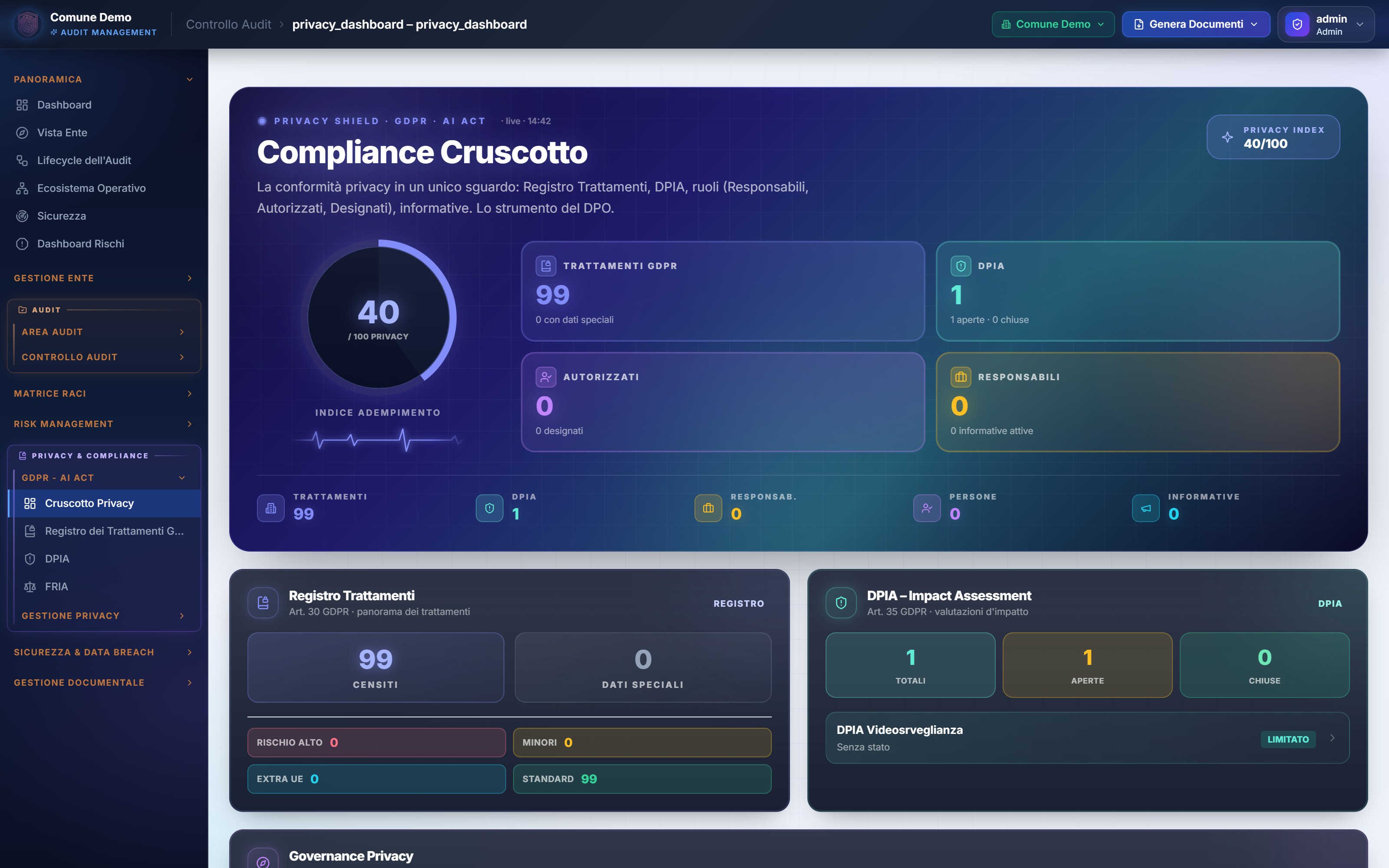
Task: Click the Dashboard Rischi alert icon
Action: 22,244
